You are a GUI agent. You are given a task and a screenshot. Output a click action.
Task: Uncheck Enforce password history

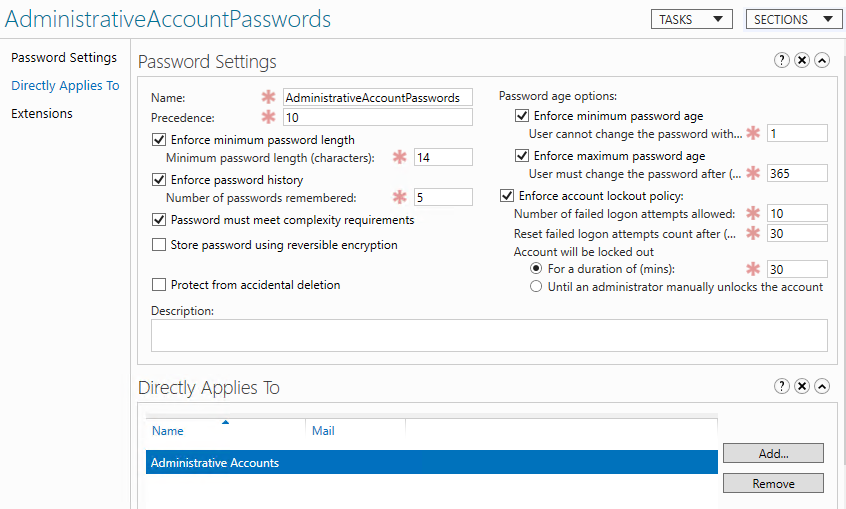pyautogui.click(x=159, y=180)
